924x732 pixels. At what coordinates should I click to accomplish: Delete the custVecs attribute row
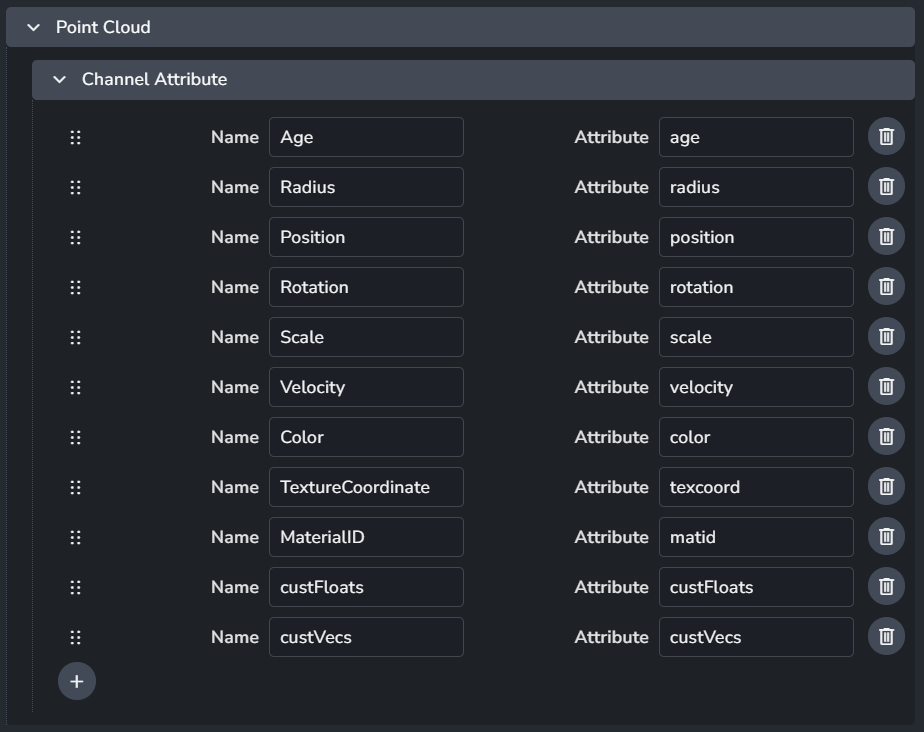(886, 637)
